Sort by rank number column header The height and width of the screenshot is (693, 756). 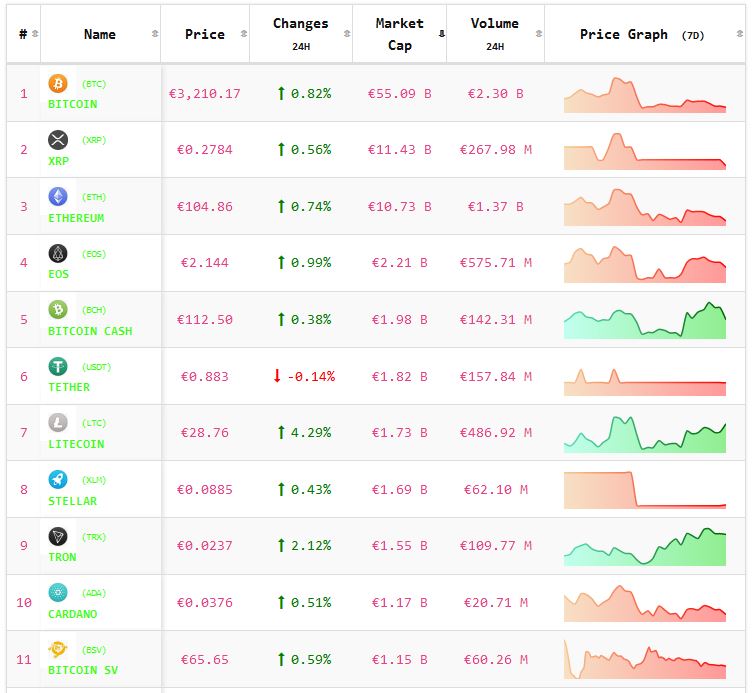23,34
